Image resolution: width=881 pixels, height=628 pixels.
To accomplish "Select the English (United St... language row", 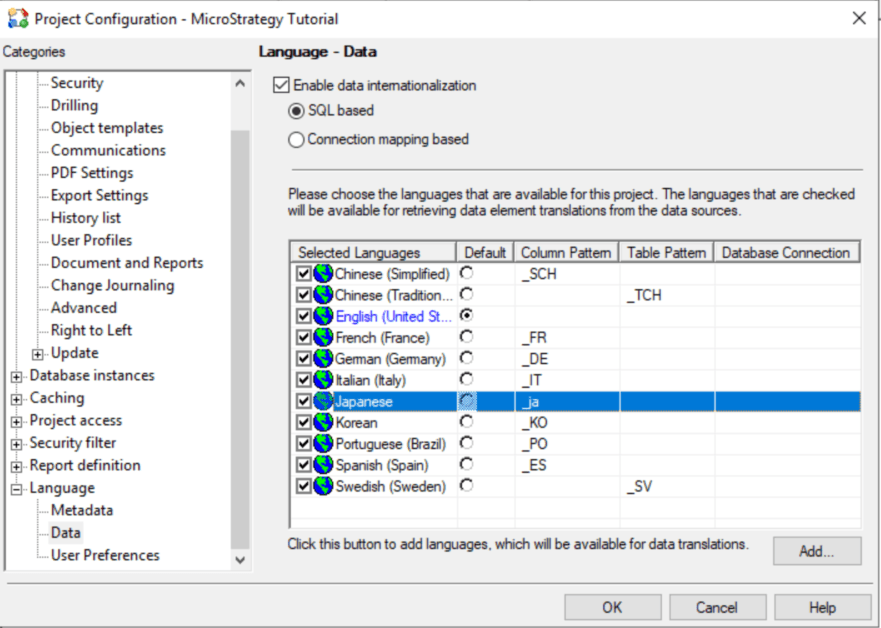I will 575,316.
